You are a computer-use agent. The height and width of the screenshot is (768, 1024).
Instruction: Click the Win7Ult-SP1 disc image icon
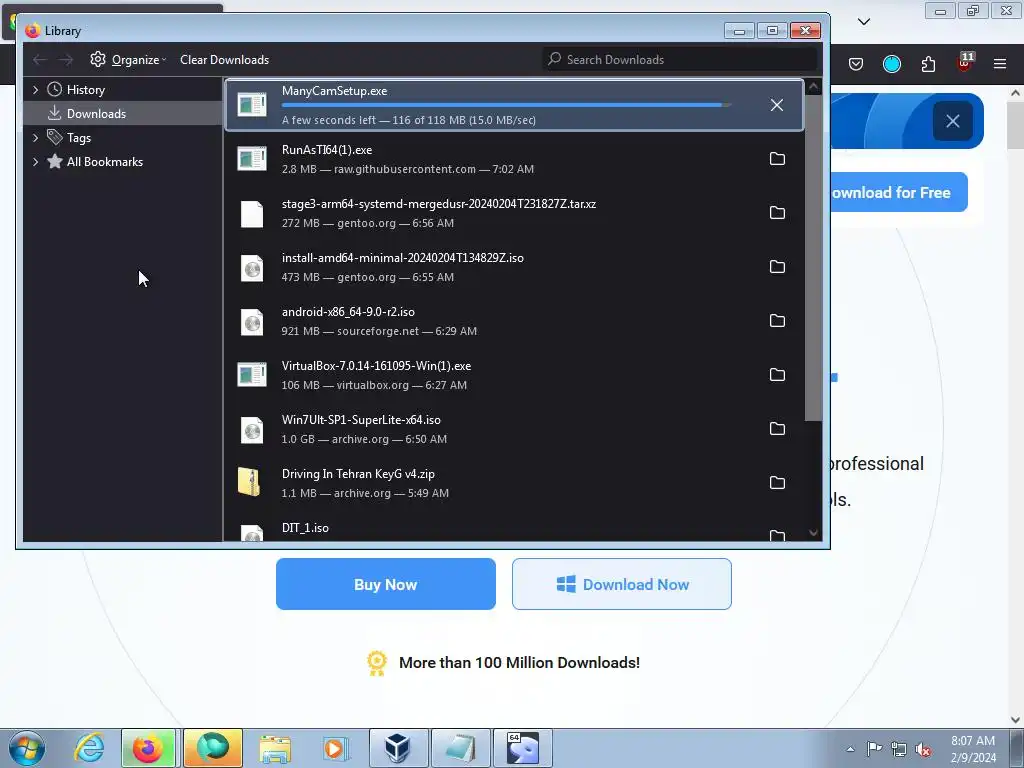pos(252,430)
